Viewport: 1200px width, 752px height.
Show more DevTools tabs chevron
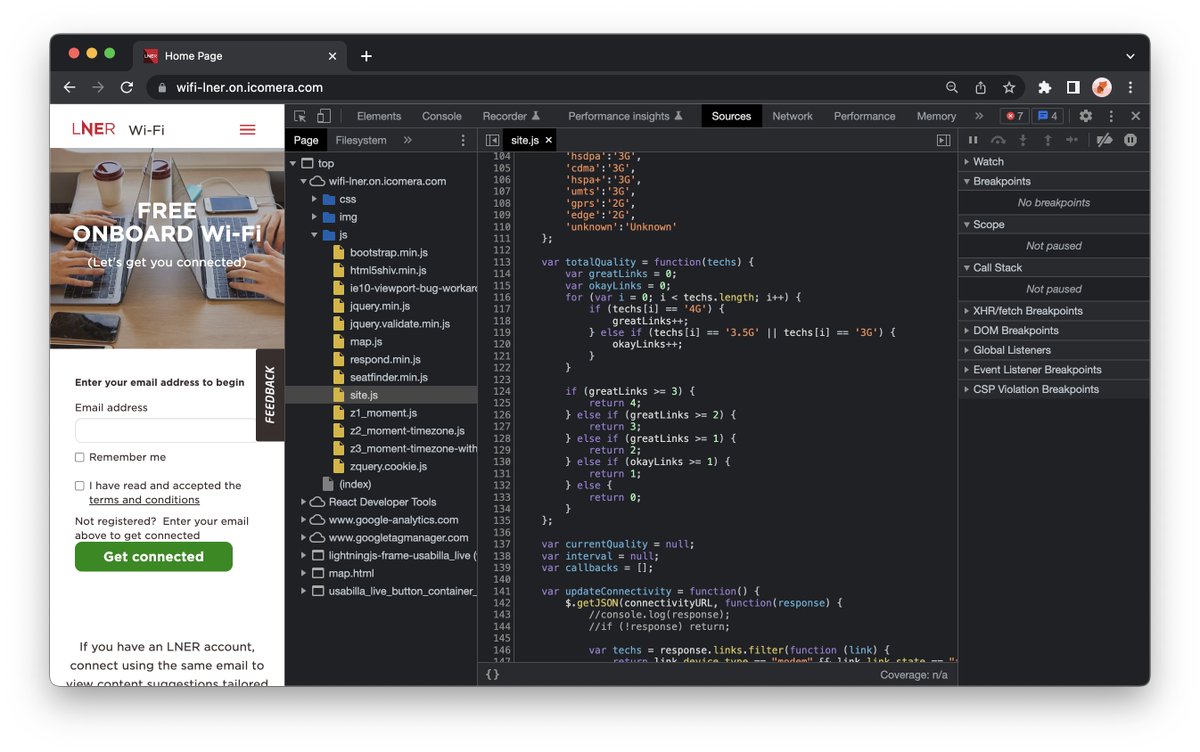click(x=979, y=116)
